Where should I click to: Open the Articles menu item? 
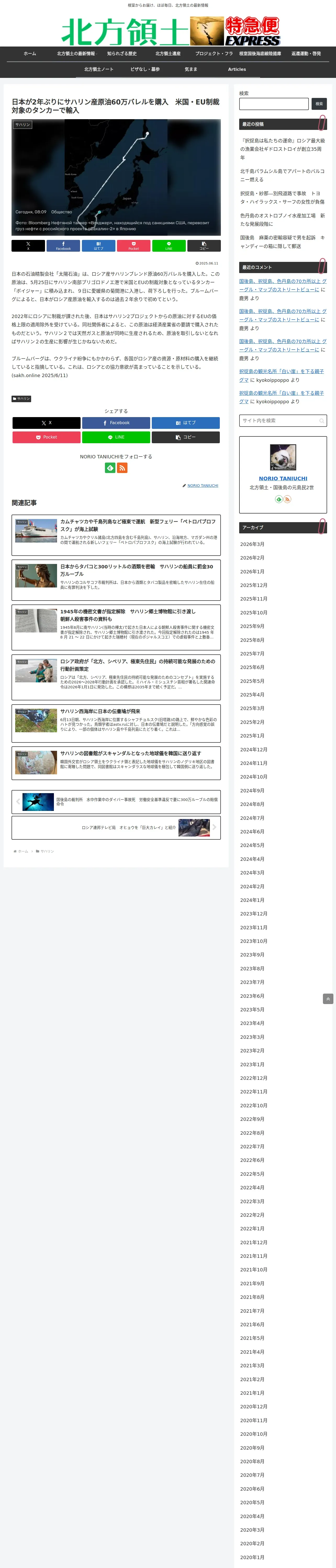pos(237,70)
